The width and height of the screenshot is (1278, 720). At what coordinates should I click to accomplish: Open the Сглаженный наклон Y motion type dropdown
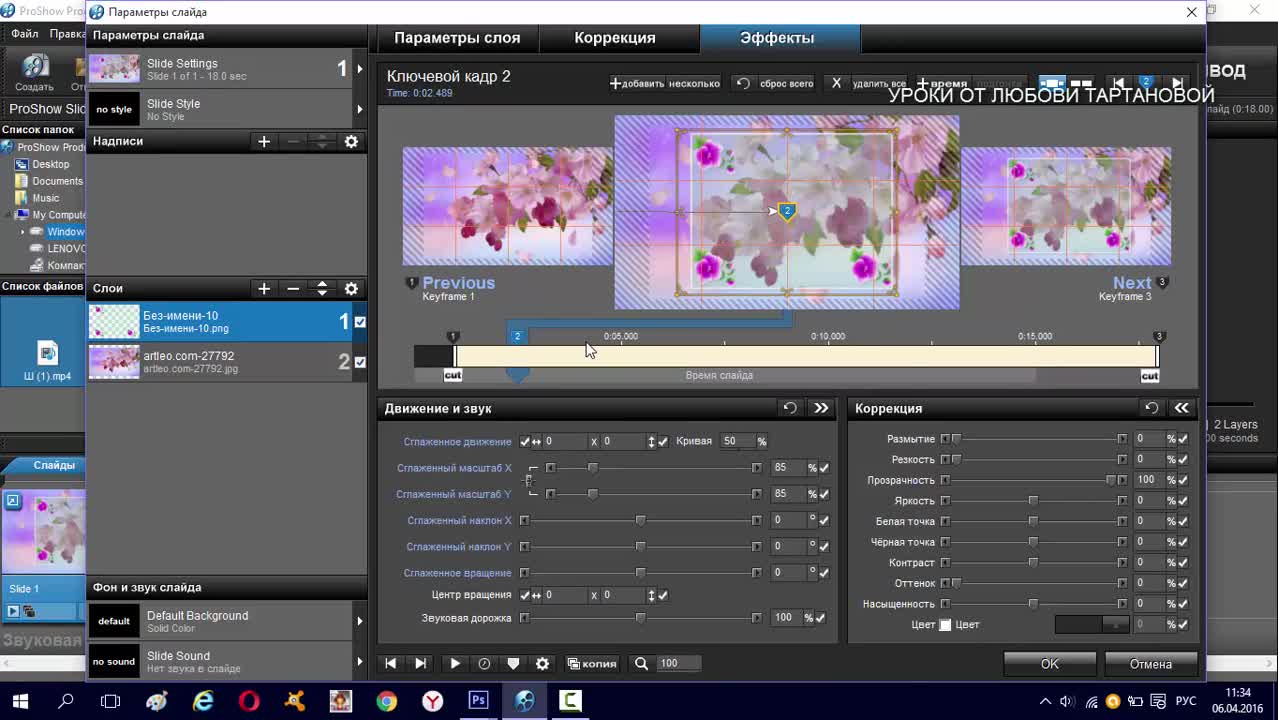click(459, 547)
